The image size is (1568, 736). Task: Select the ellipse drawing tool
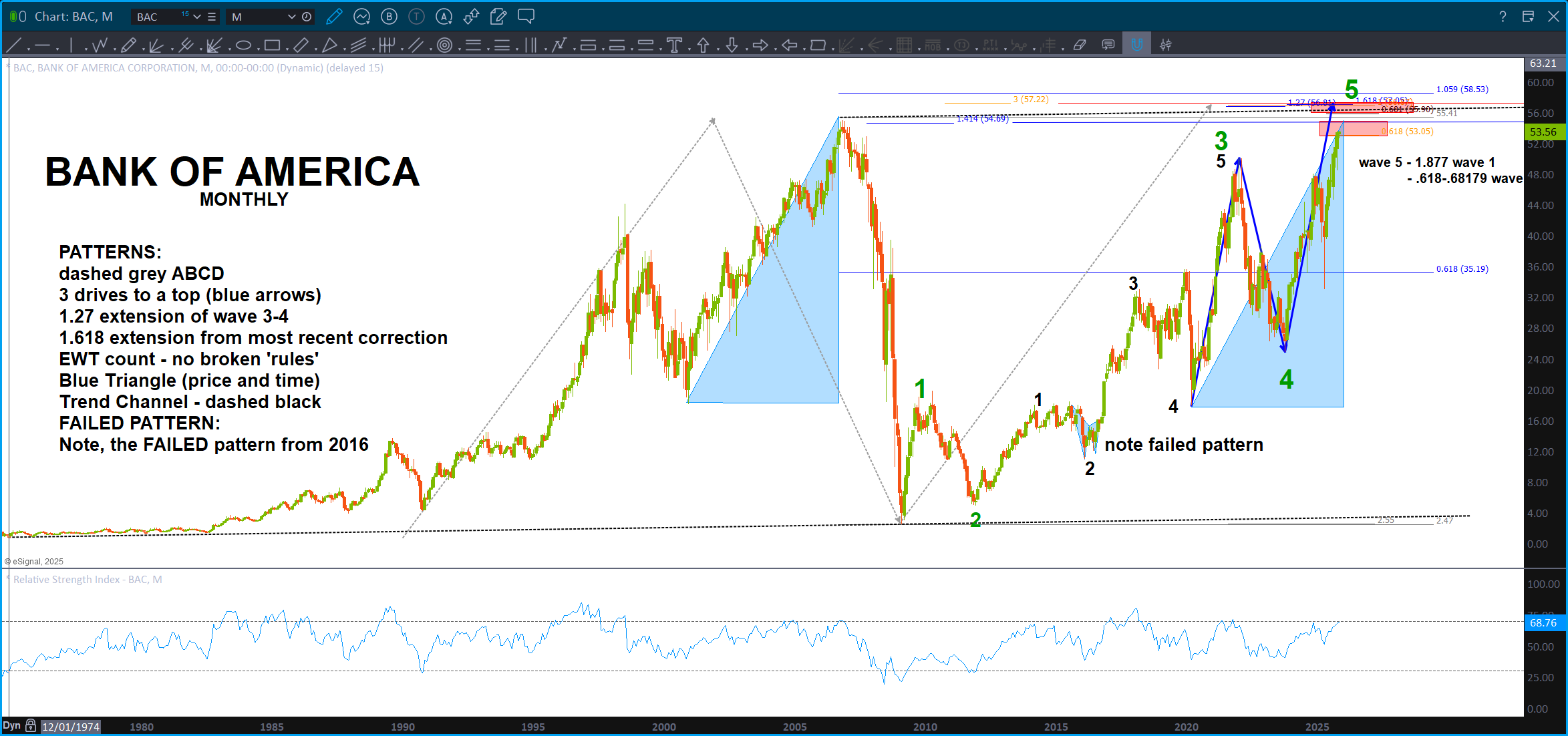243,45
